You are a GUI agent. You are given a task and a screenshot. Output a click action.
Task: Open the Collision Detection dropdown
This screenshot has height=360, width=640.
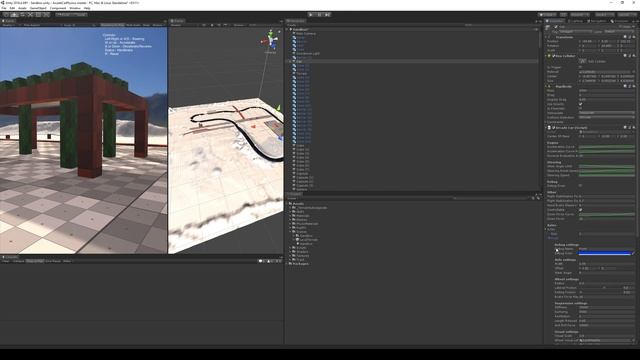coord(607,118)
